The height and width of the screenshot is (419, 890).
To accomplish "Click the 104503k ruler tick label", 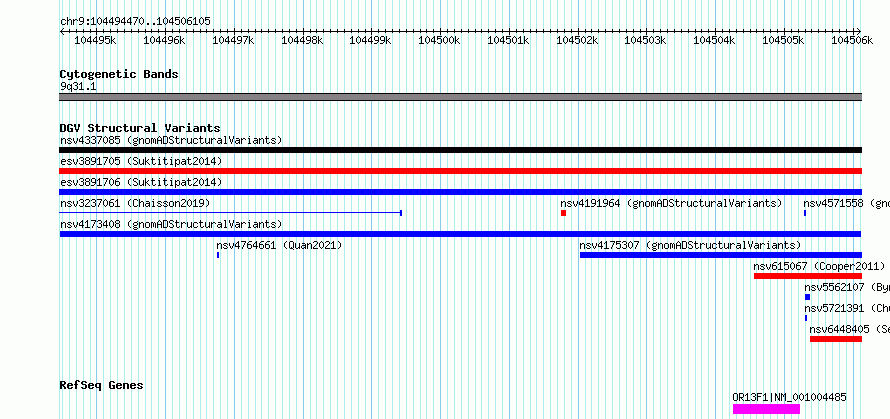I will click(645, 40).
